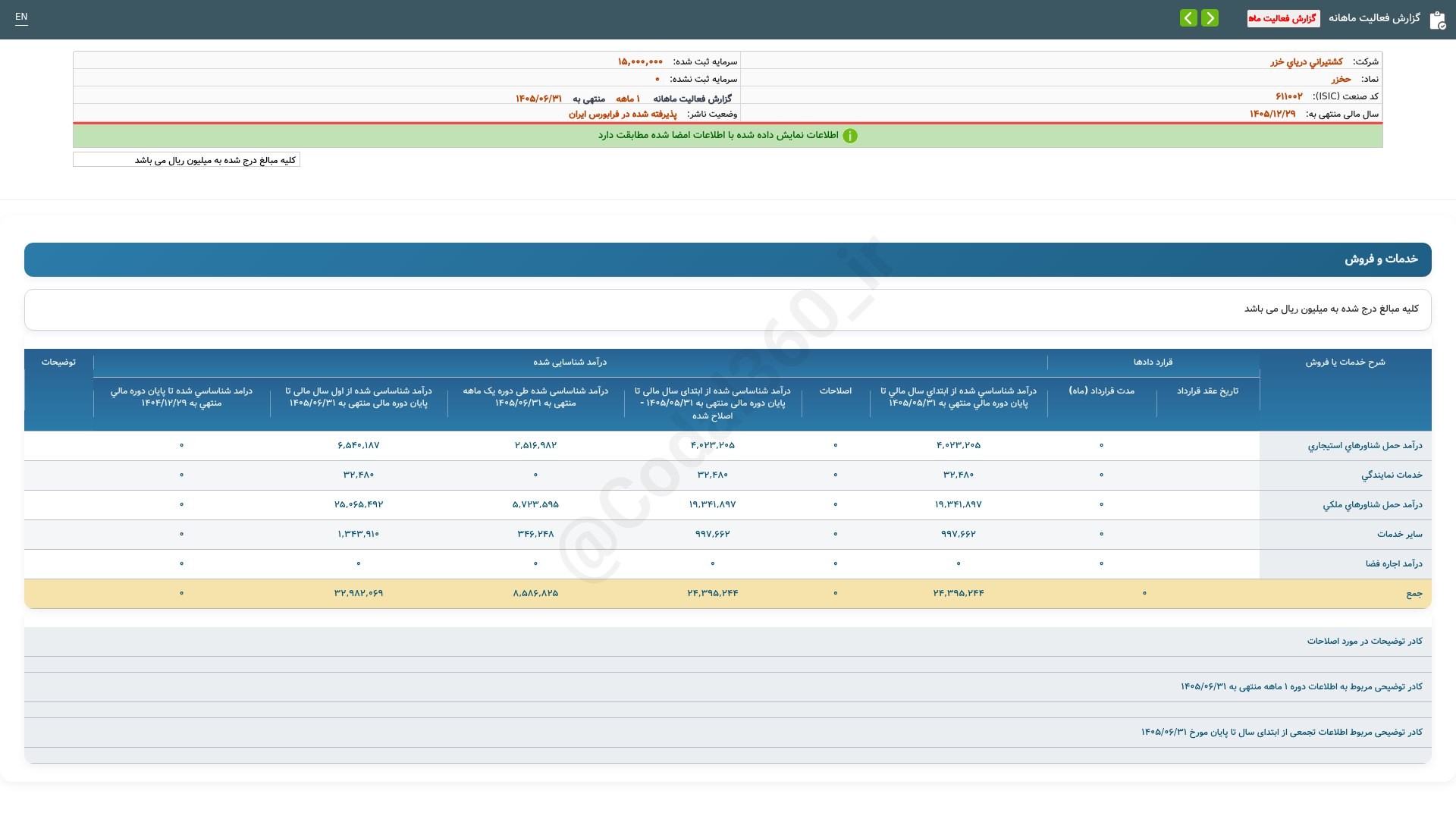Click total cumulative revenue ۳۲,۹۸۲,۰۶۹

click(x=358, y=593)
